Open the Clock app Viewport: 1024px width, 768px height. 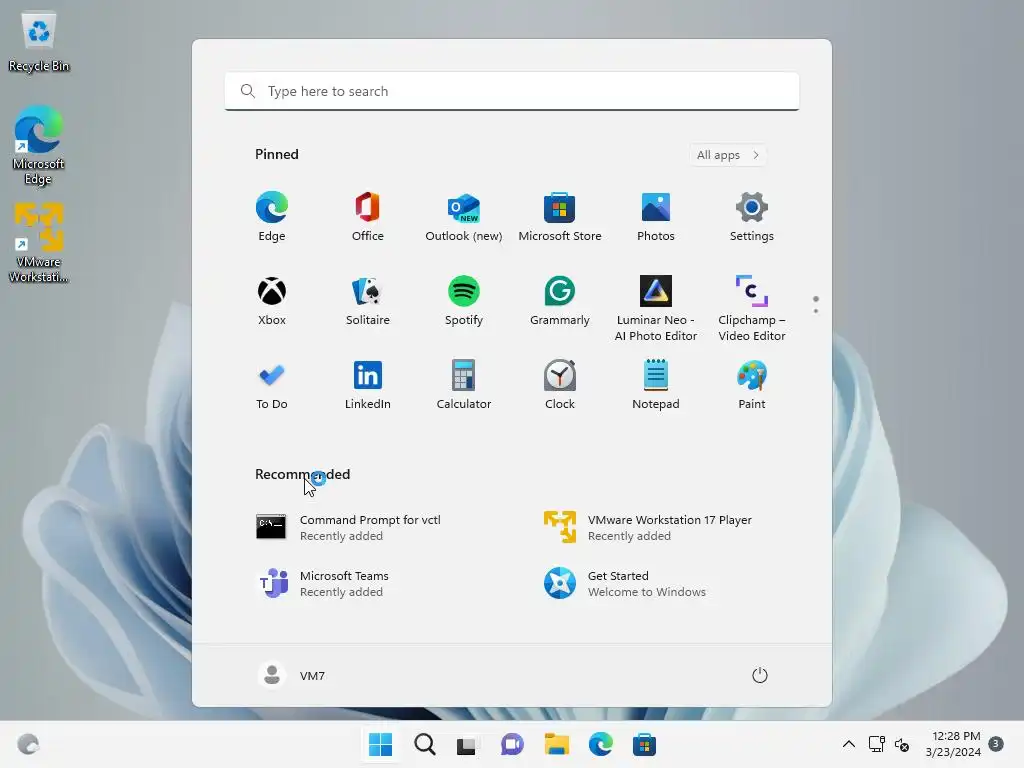click(560, 385)
